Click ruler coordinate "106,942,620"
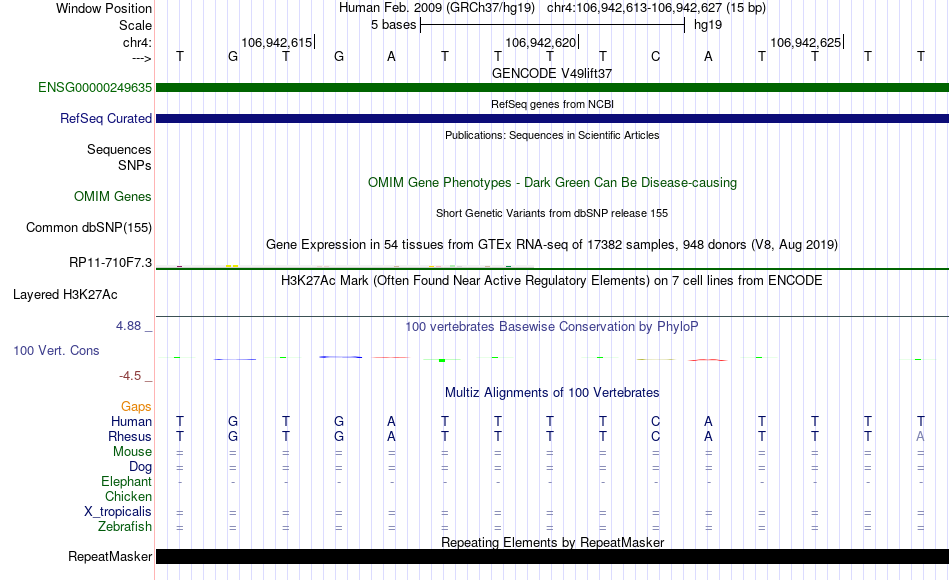Viewport: 950px width, 580px height. pos(541,42)
